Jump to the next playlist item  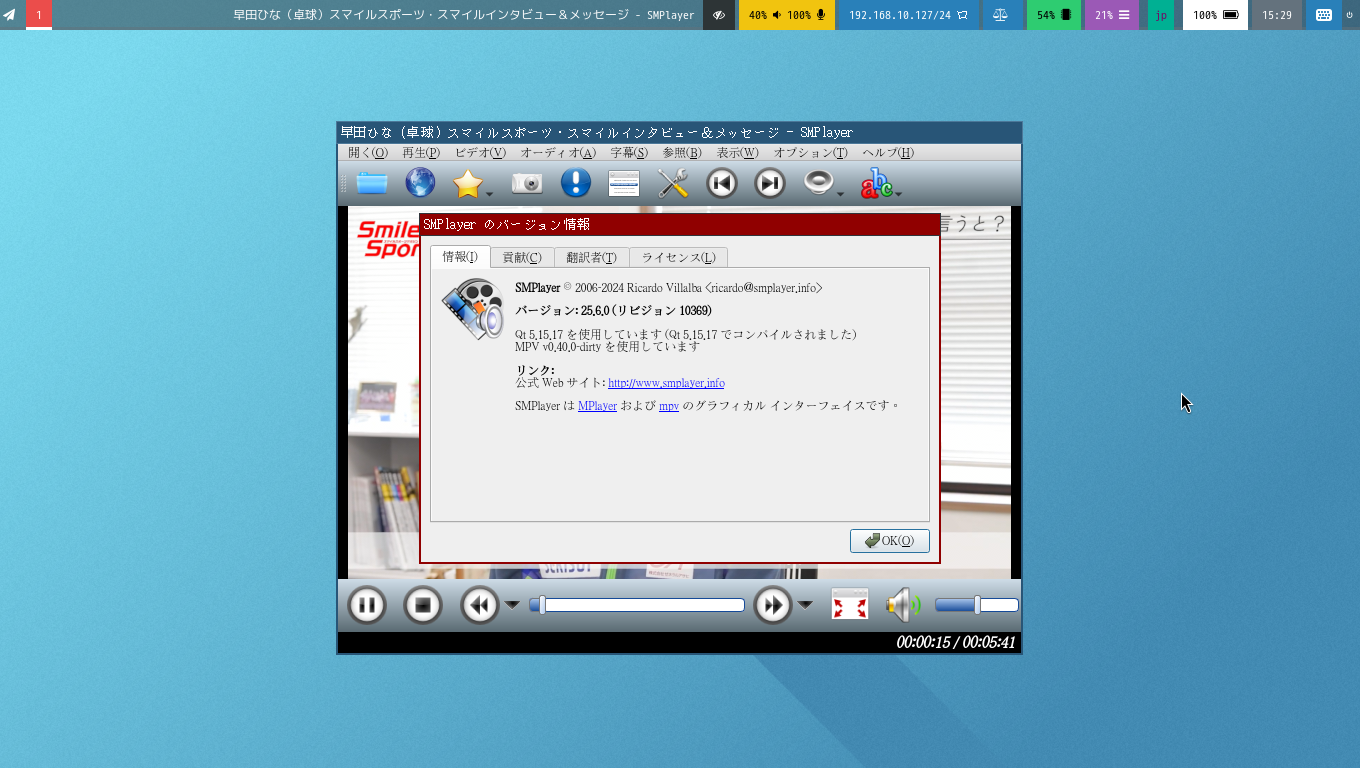(x=770, y=183)
